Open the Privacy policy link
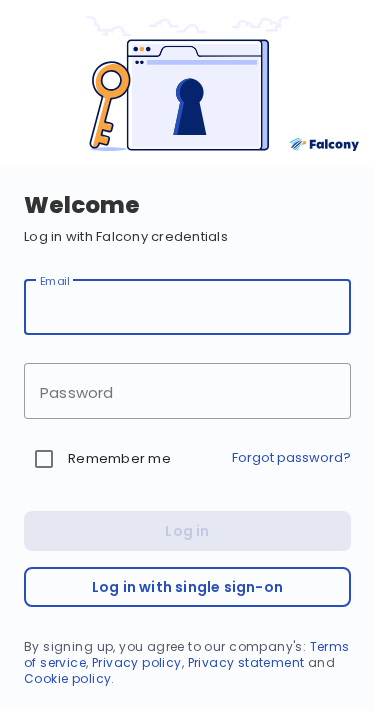The image size is (375, 711). (136, 662)
